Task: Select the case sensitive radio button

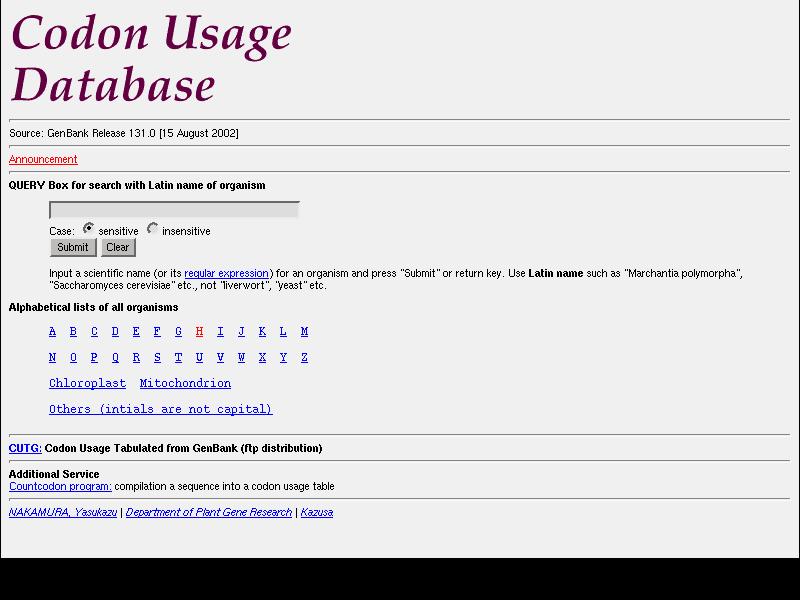Action: click(89, 229)
